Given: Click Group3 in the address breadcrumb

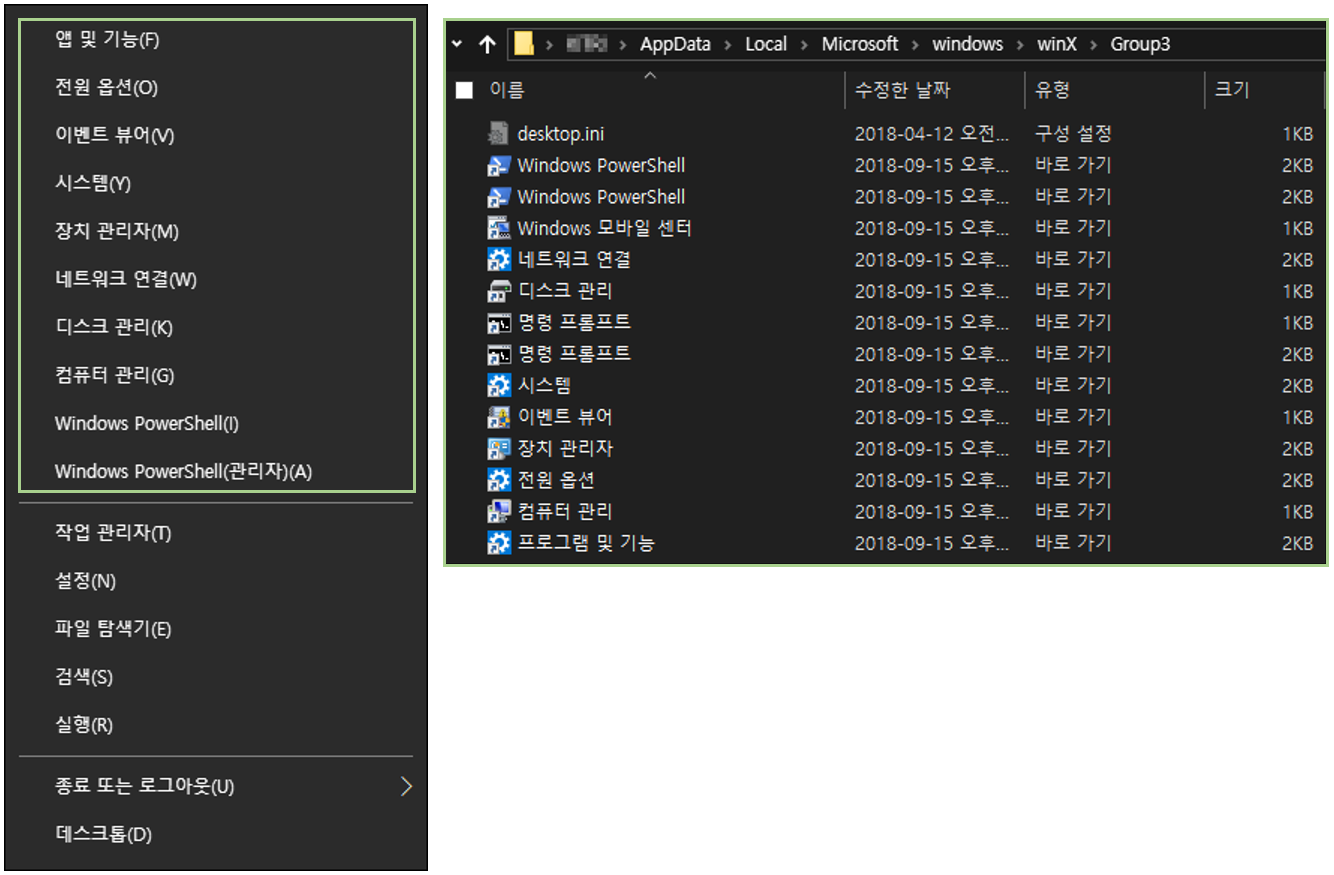Looking at the screenshot, I should point(1140,44).
